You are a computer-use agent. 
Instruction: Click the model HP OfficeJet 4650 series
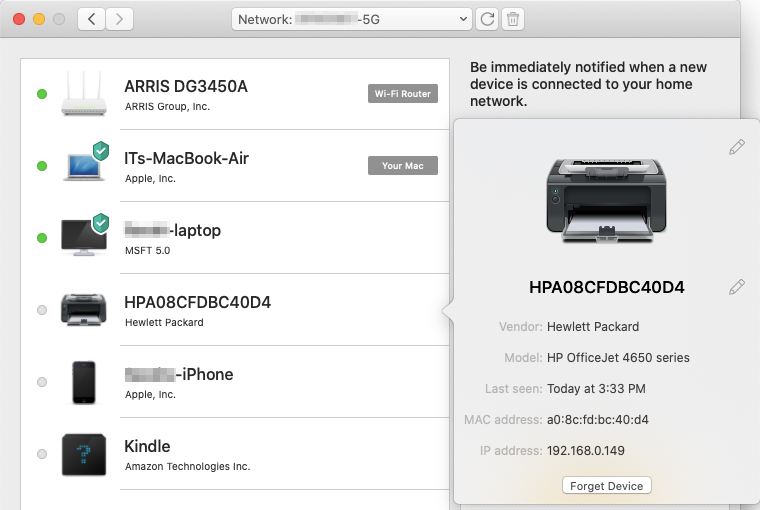click(x=618, y=357)
